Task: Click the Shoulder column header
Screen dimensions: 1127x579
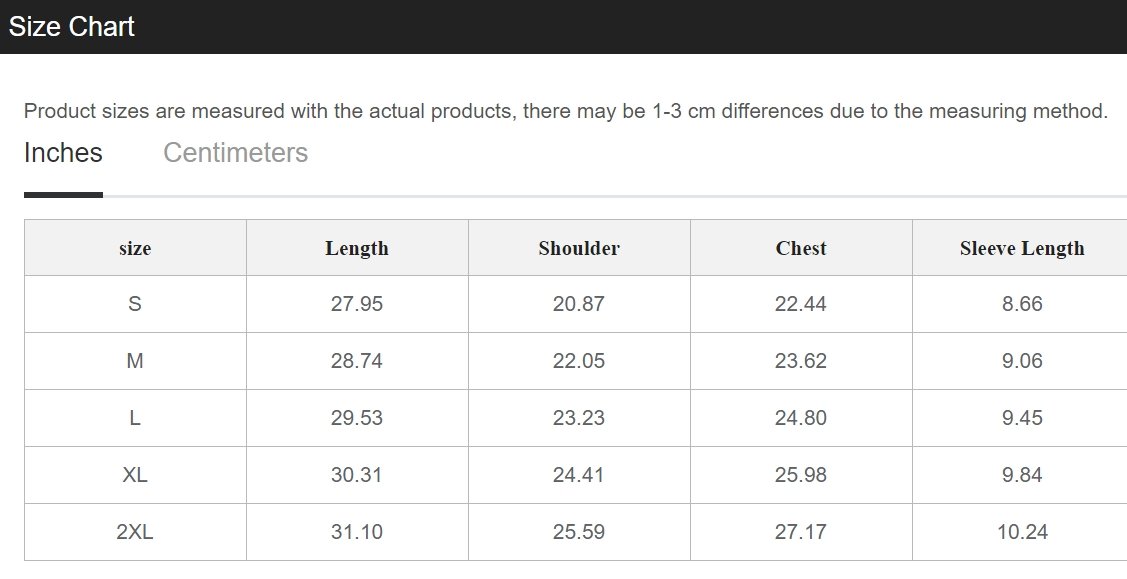Action: pos(579,249)
